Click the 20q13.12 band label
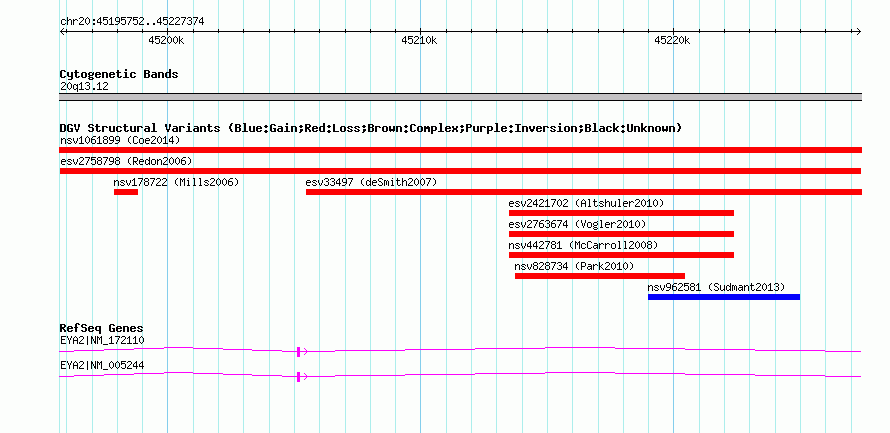Viewport: 890px width, 433px height. (x=84, y=87)
